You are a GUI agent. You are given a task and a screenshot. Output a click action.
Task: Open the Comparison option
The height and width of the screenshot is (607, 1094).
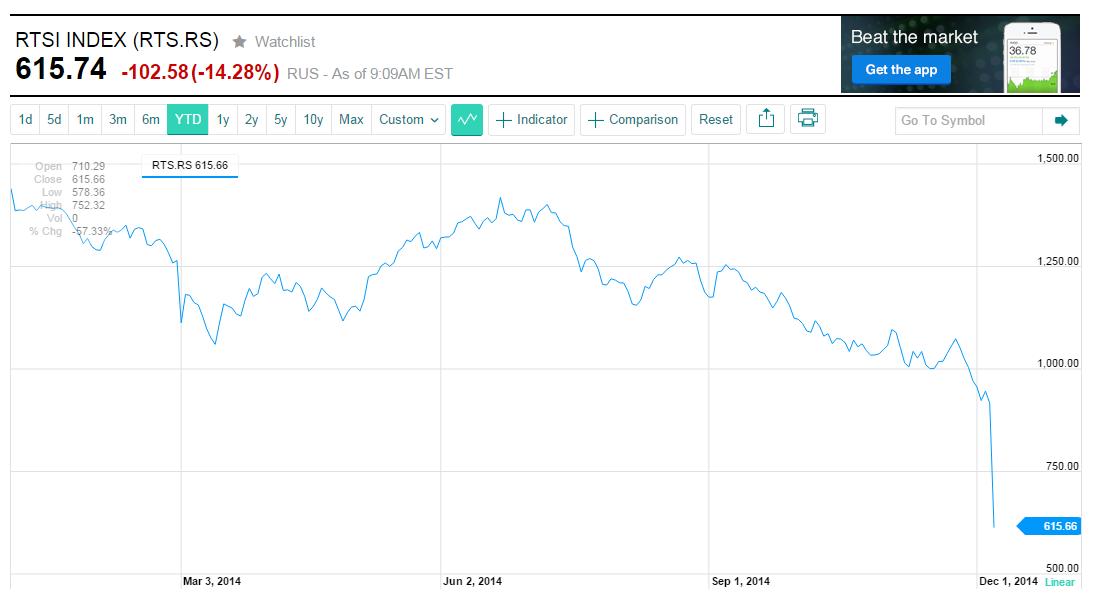[x=633, y=120]
